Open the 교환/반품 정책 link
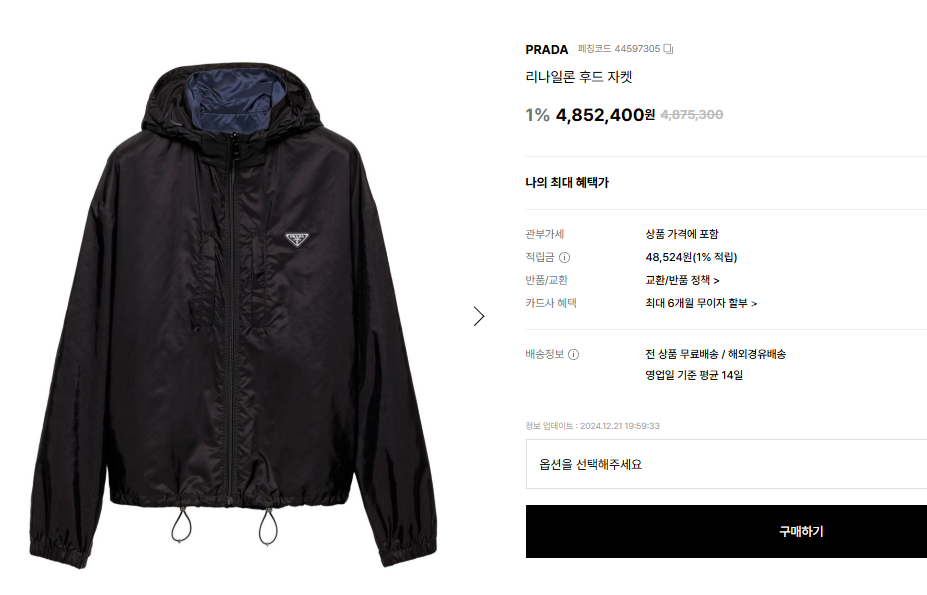The height and width of the screenshot is (595, 927). tap(682, 280)
